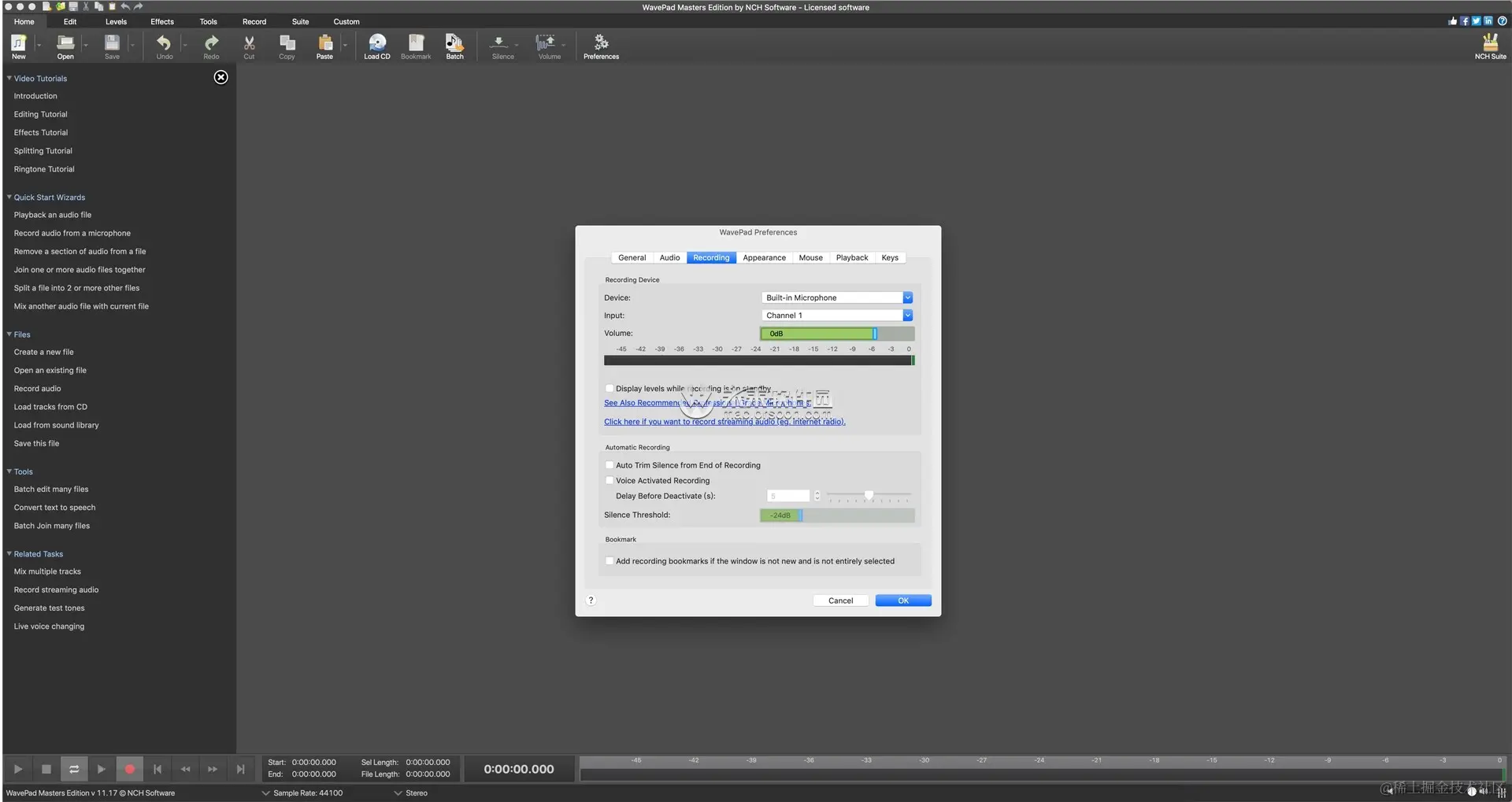This screenshot has height=802, width=1512.
Task: Open the streaming audio recording link
Action: pyautogui.click(x=724, y=422)
